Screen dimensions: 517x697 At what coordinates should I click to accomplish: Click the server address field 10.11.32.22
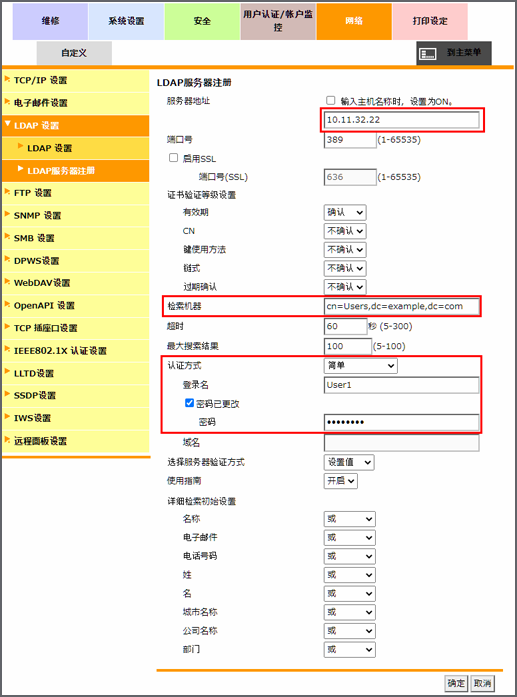[402, 120]
